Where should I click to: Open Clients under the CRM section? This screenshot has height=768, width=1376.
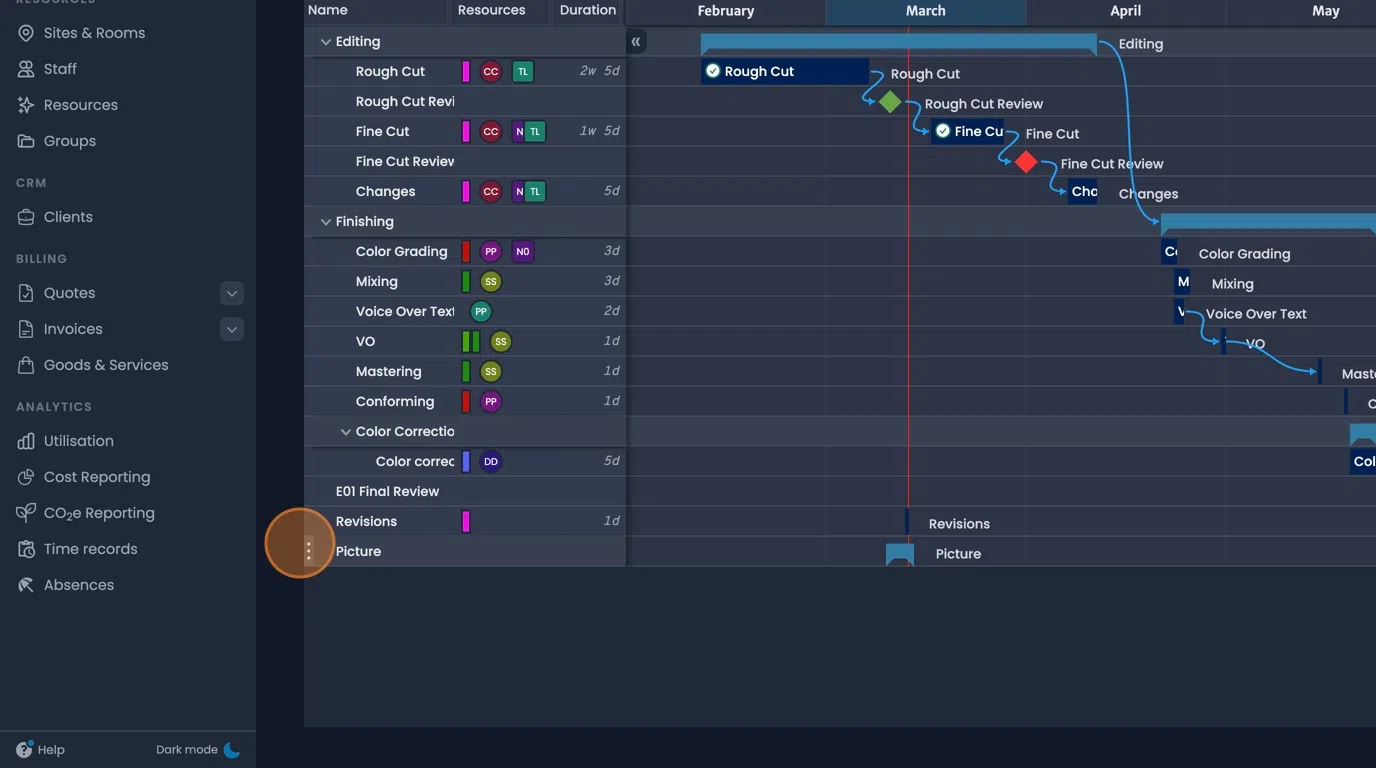point(27,216)
